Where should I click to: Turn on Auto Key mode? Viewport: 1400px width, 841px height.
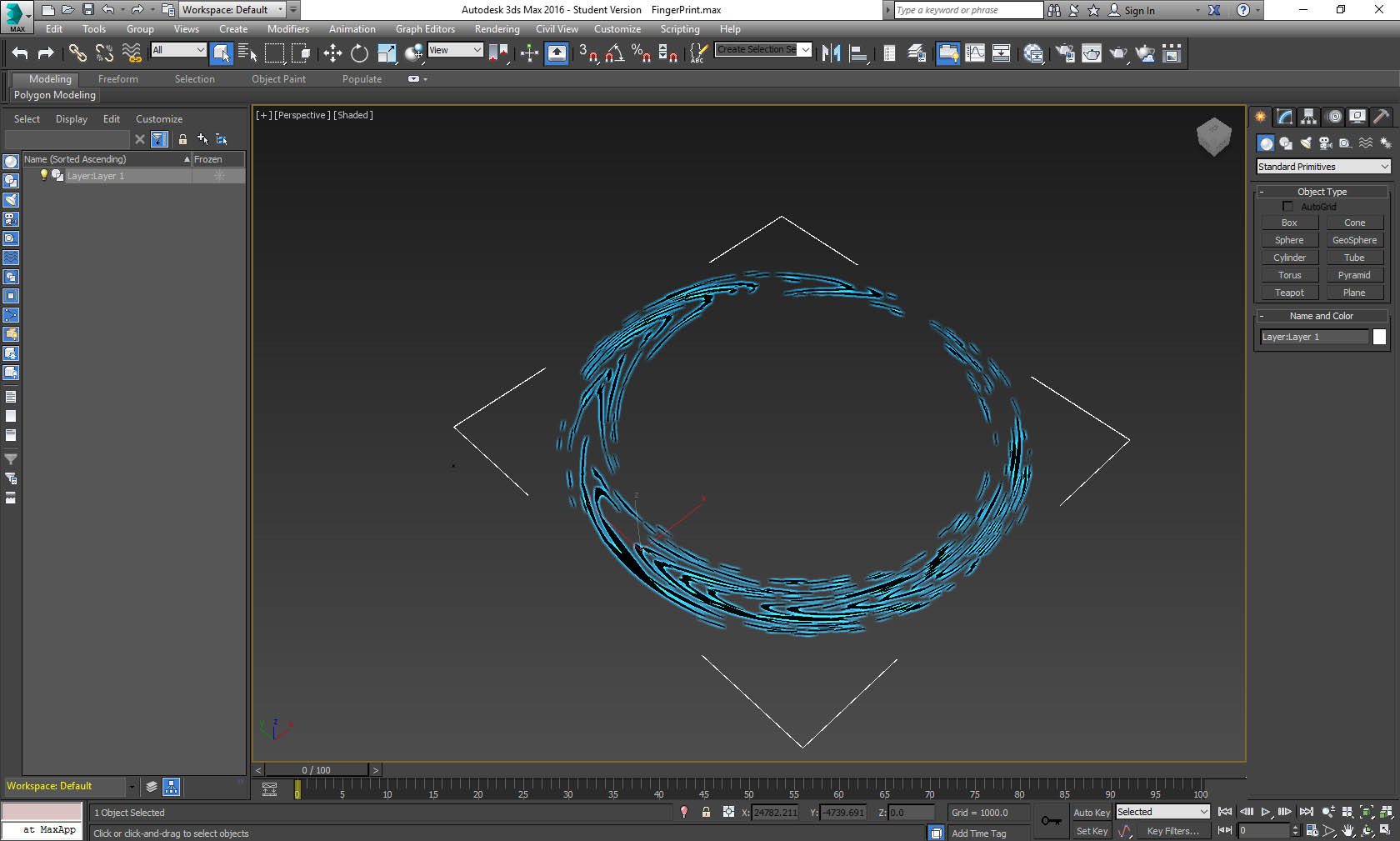click(x=1091, y=813)
